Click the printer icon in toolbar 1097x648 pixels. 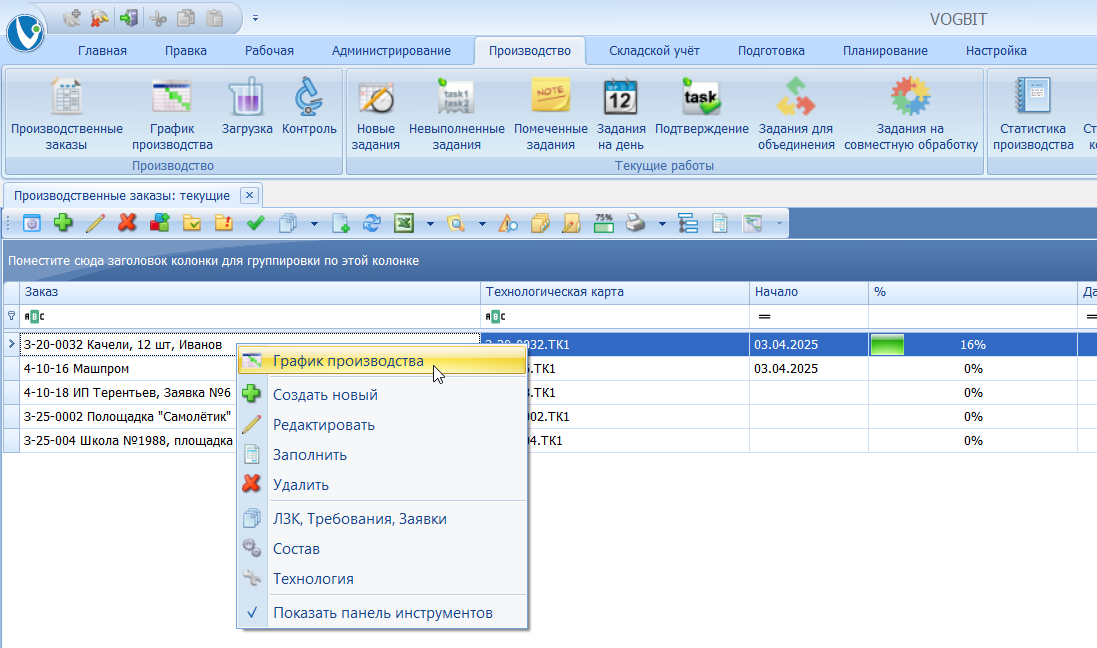(x=636, y=224)
